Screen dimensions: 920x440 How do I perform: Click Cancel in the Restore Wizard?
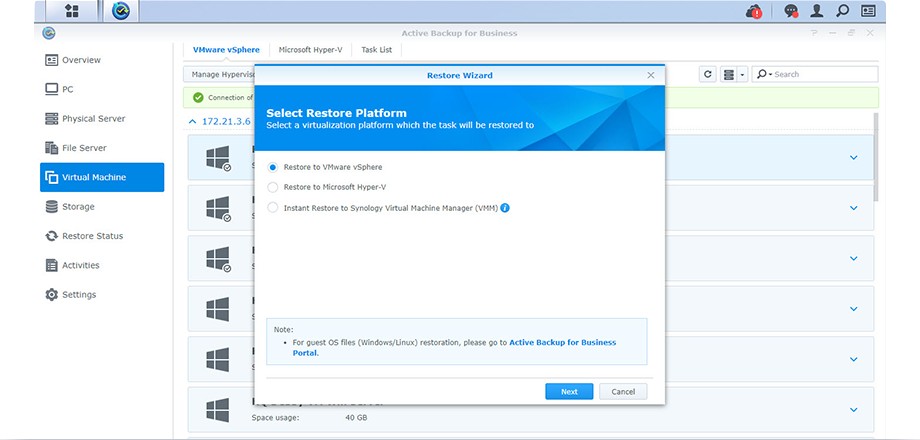pos(623,391)
